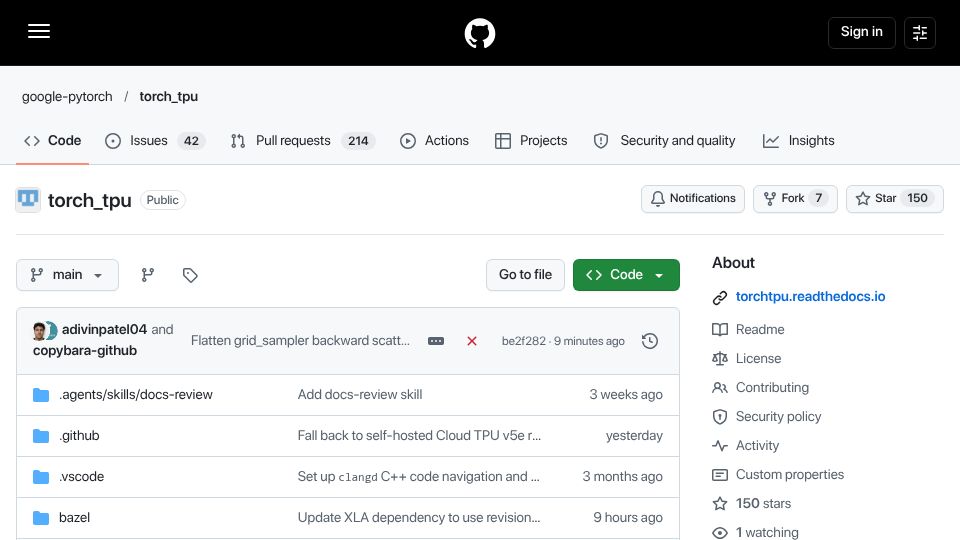Image resolution: width=960 pixels, height=540 pixels.
Task: Star the torch_tpu repository
Action: pos(894,198)
